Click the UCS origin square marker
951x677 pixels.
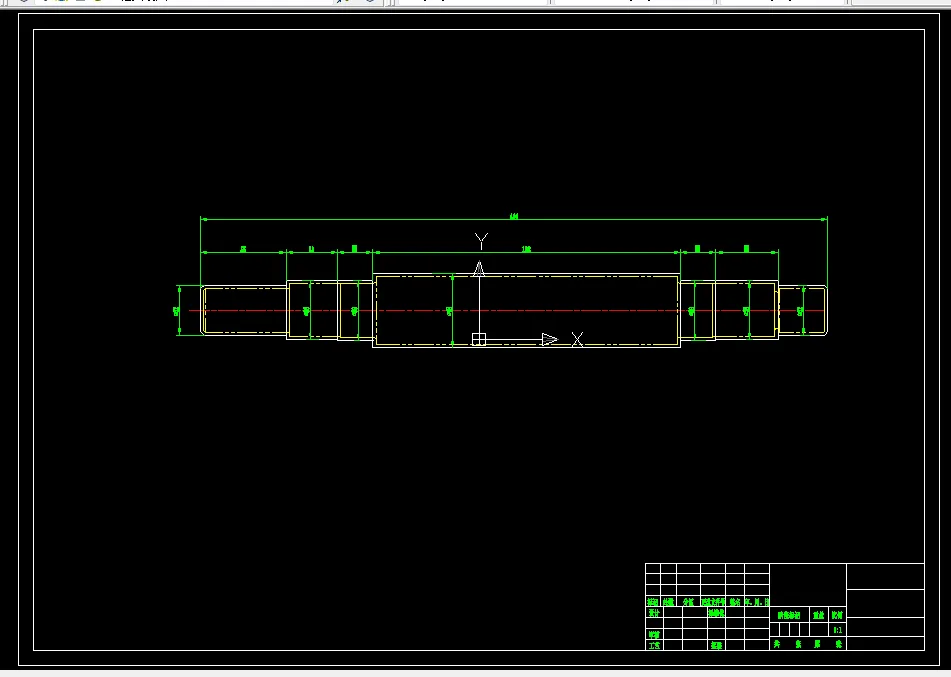coord(479,339)
